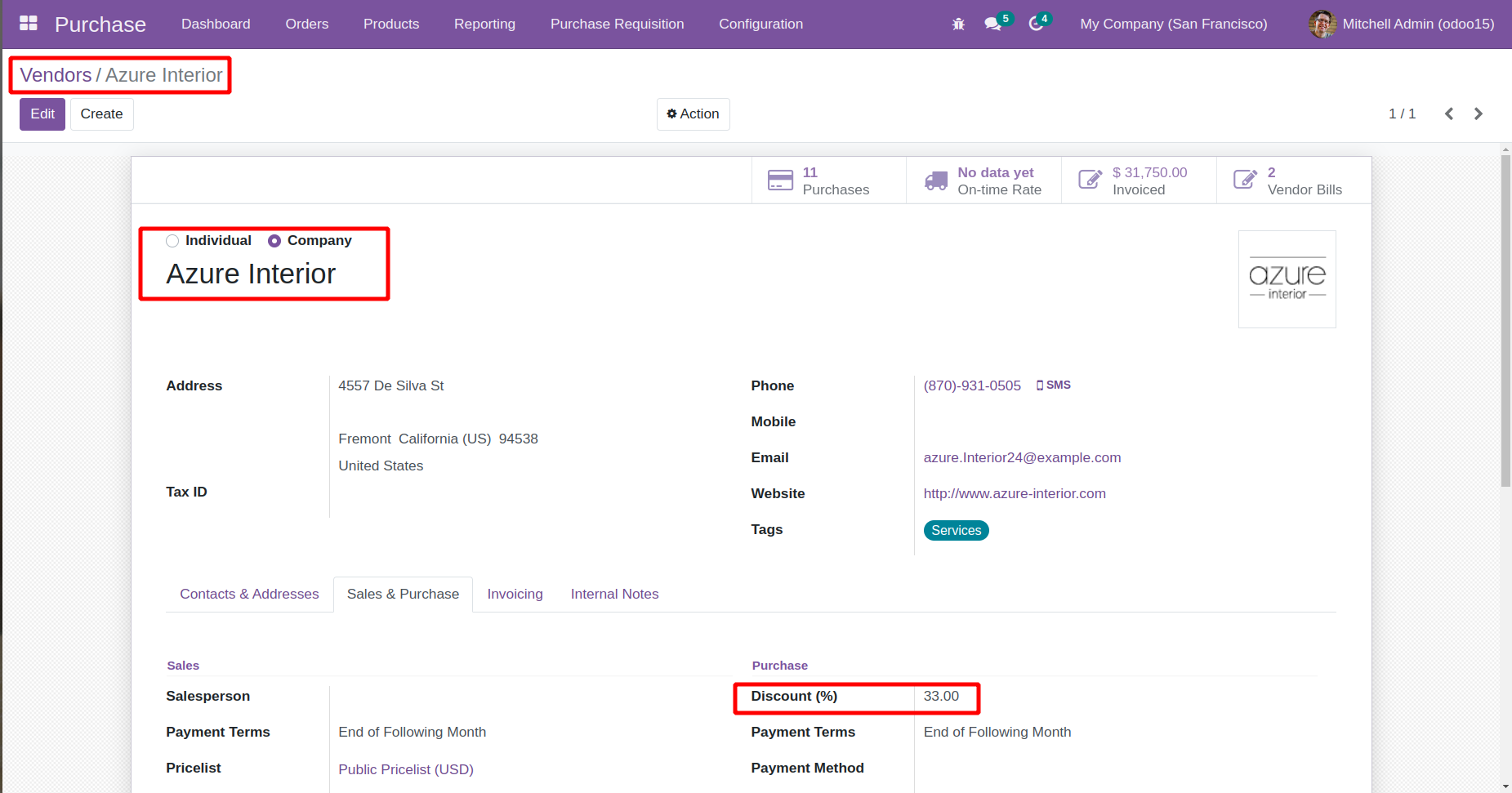The height and width of the screenshot is (793, 1512).
Task: Click the Mitchell Admin avatar picture
Action: point(1322,24)
